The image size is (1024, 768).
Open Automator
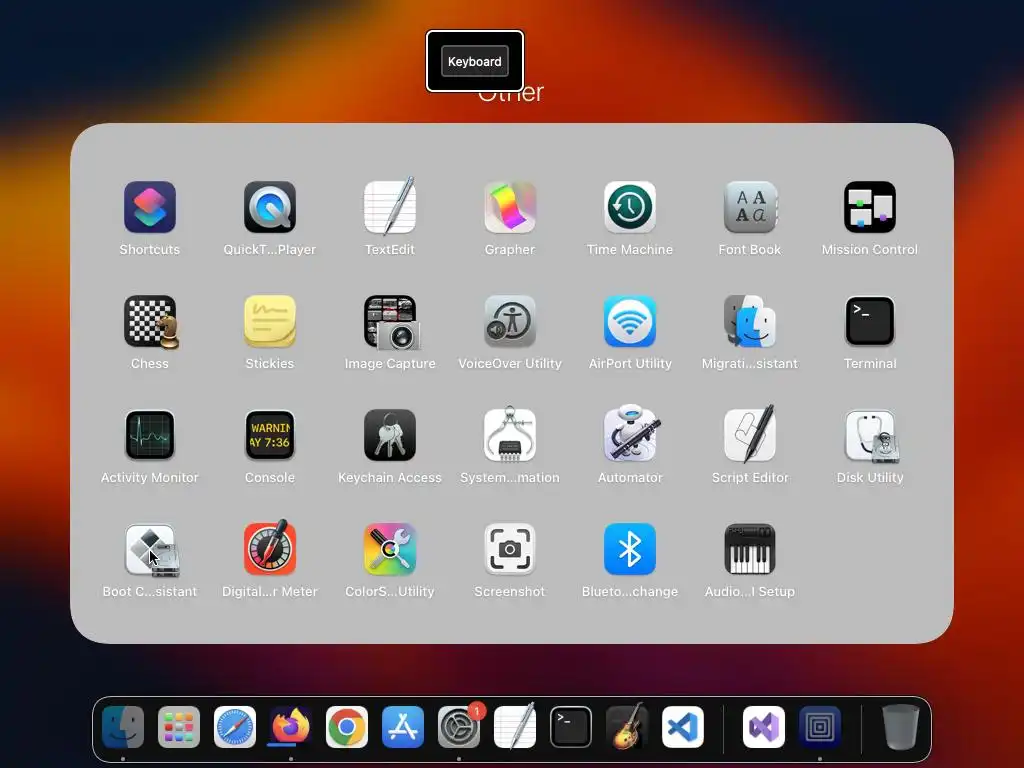pyautogui.click(x=630, y=434)
